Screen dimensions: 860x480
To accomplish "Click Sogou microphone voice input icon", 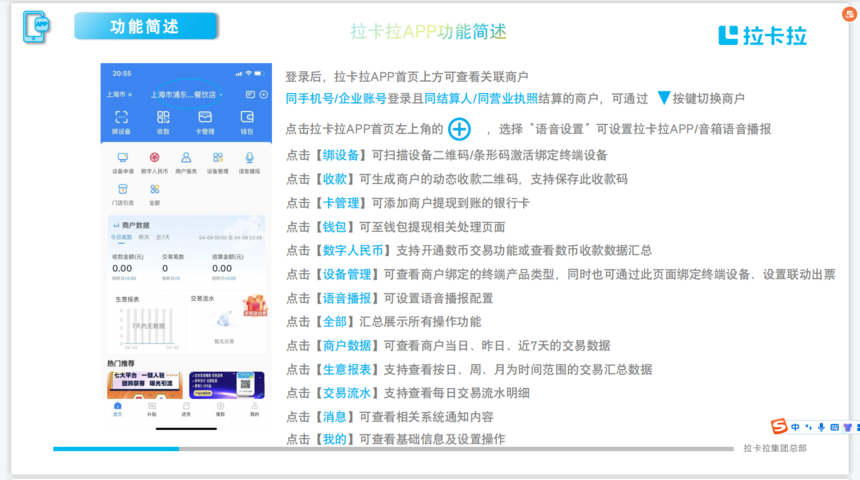I will (821, 427).
